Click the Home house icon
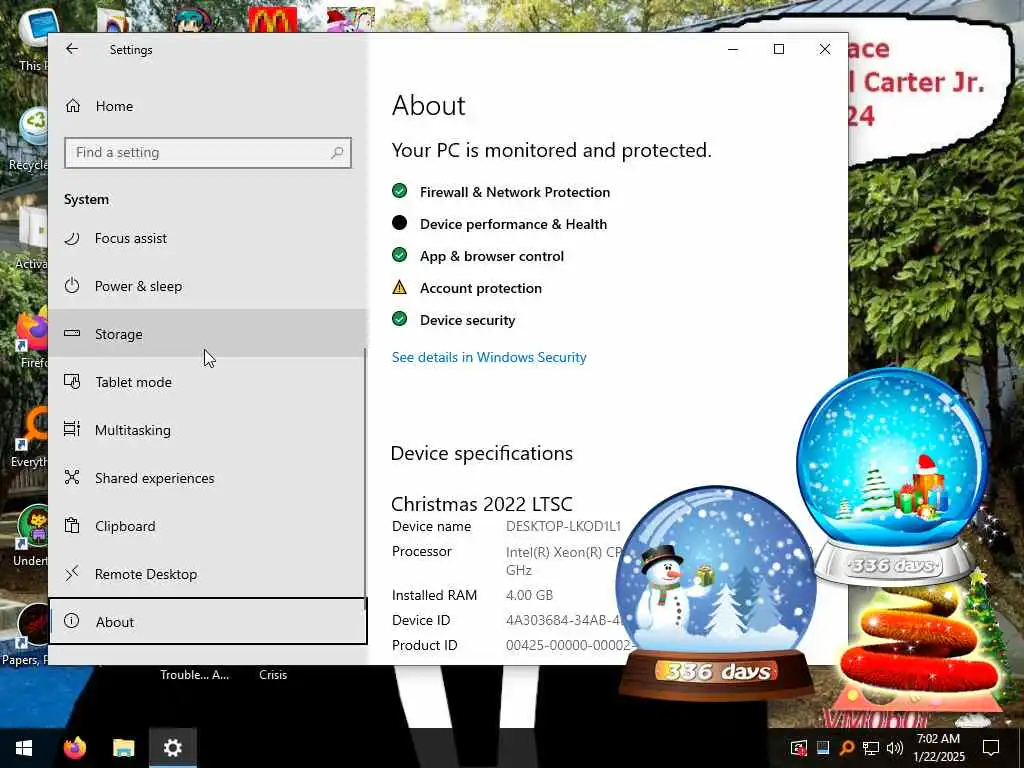 [72, 106]
